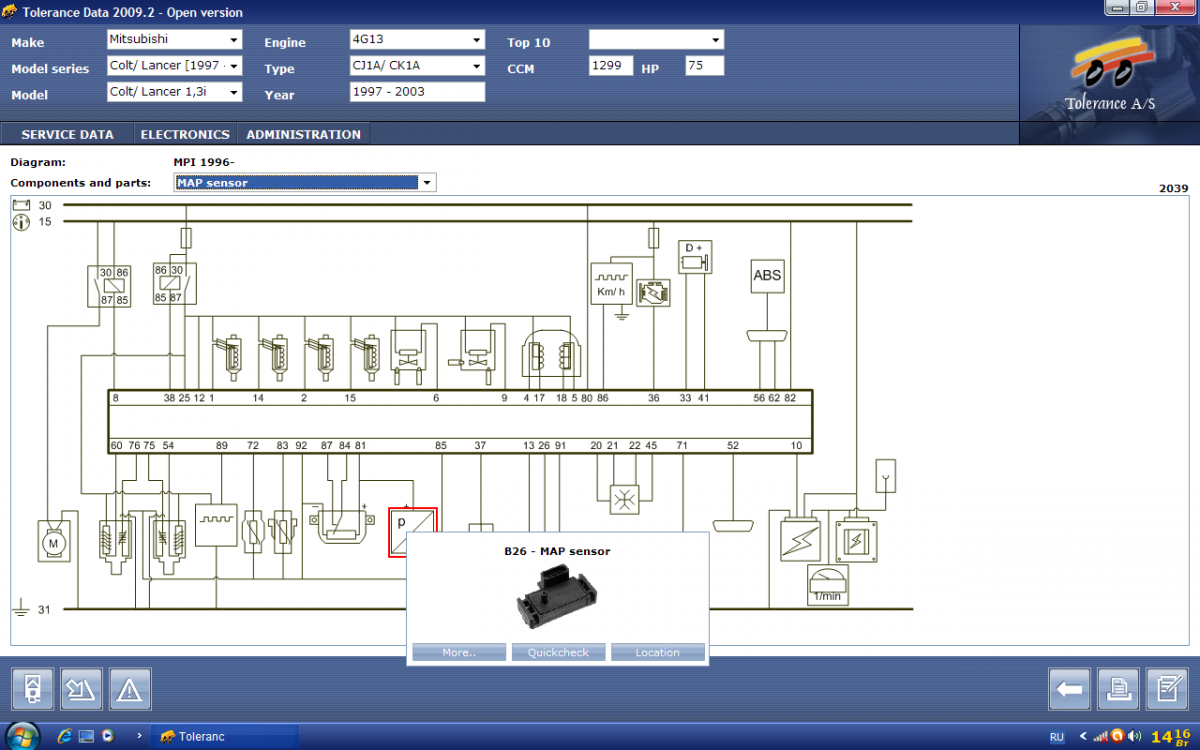
Task: Select the ABS component in the diagram
Action: (x=767, y=276)
